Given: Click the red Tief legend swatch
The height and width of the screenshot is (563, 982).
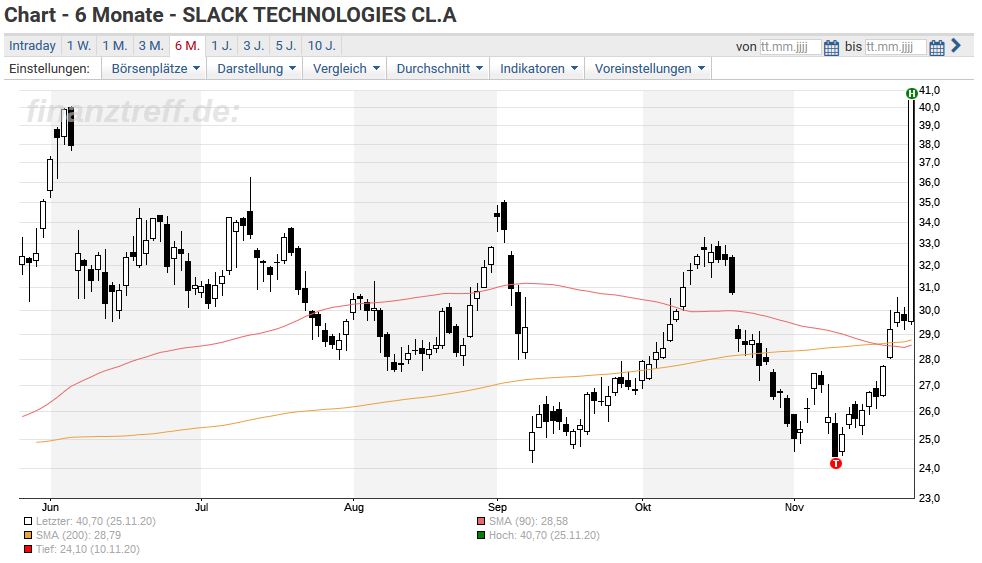Looking at the screenshot, I should coord(28,549).
